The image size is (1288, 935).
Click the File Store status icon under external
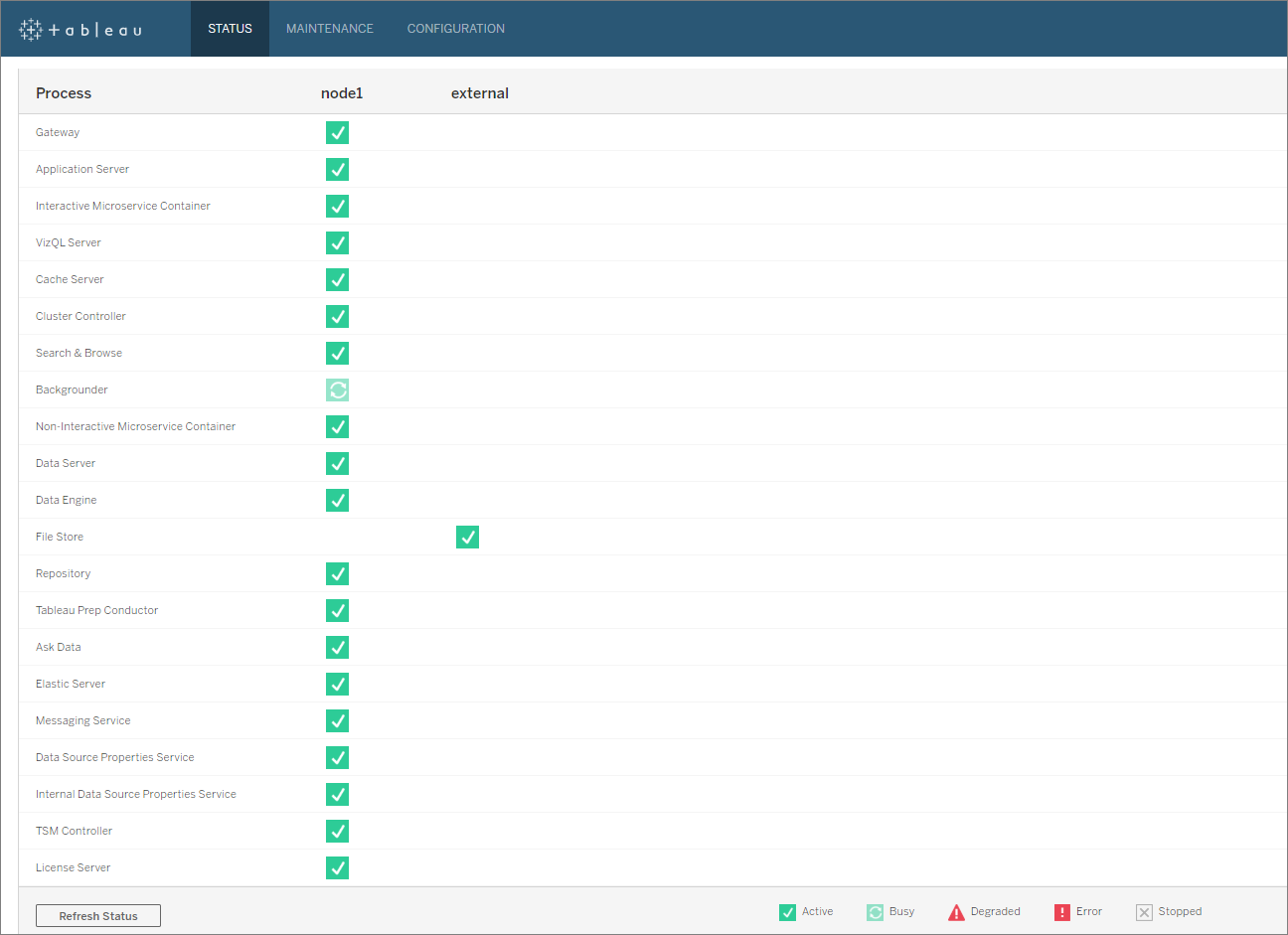pyautogui.click(x=467, y=537)
